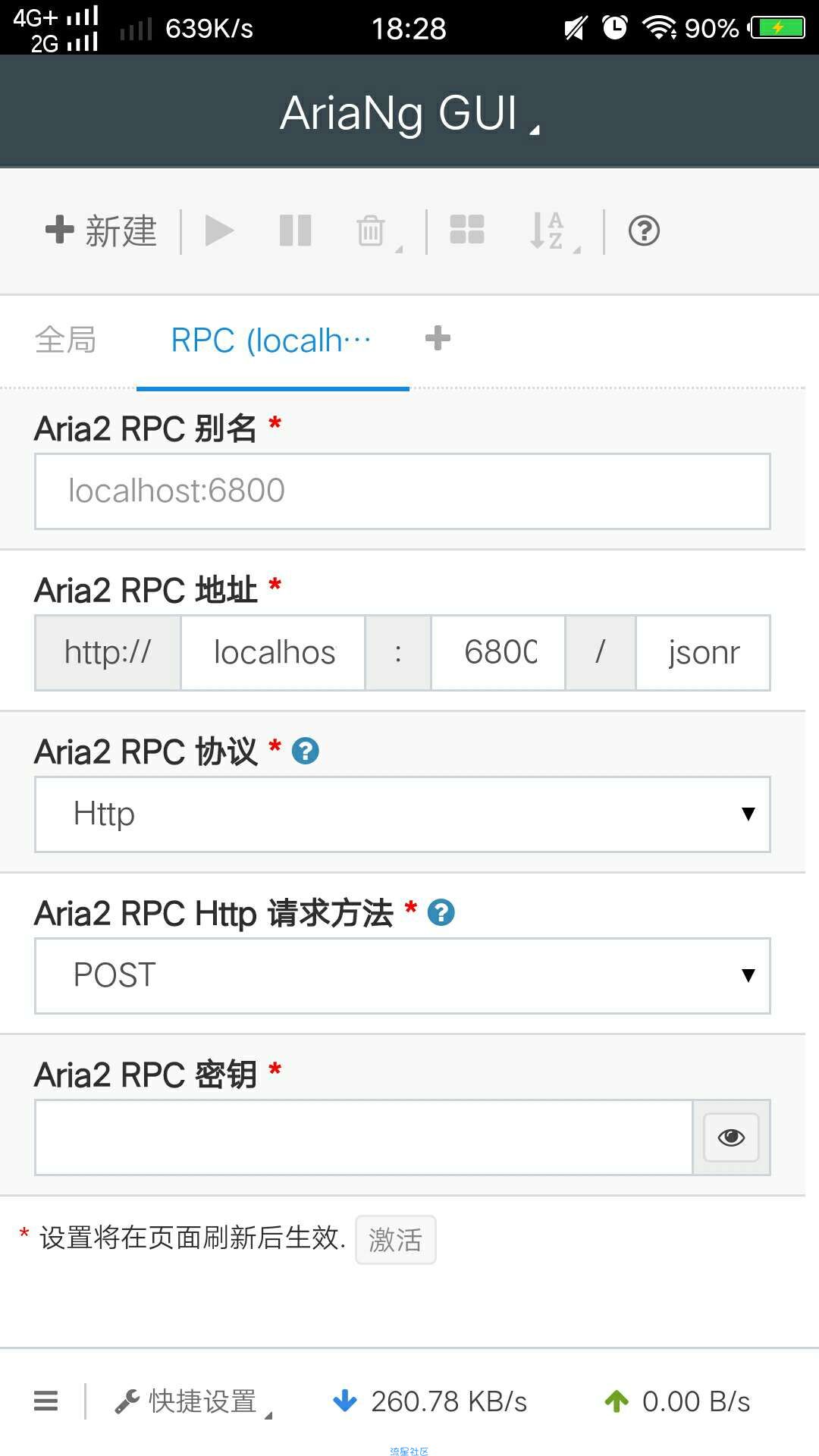
Task: Open the POST request method dropdown
Action: point(403,976)
